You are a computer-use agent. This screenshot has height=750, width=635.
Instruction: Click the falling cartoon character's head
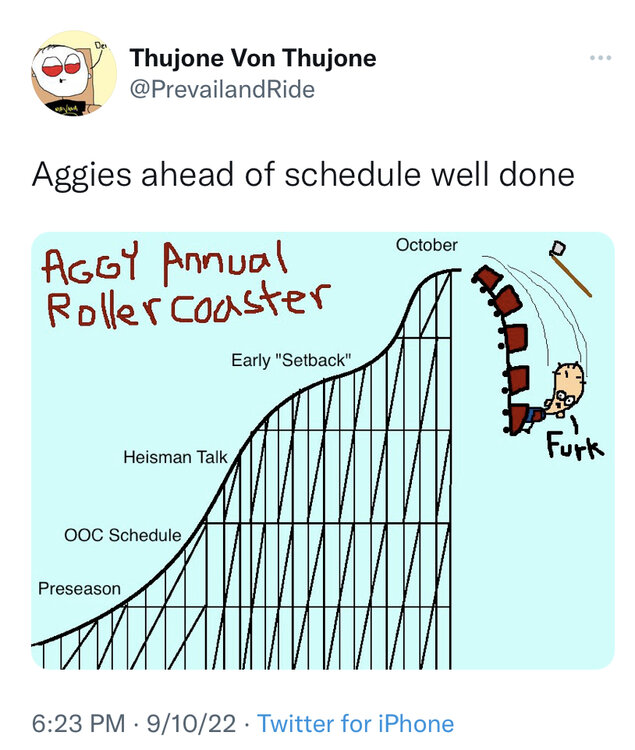[570, 385]
